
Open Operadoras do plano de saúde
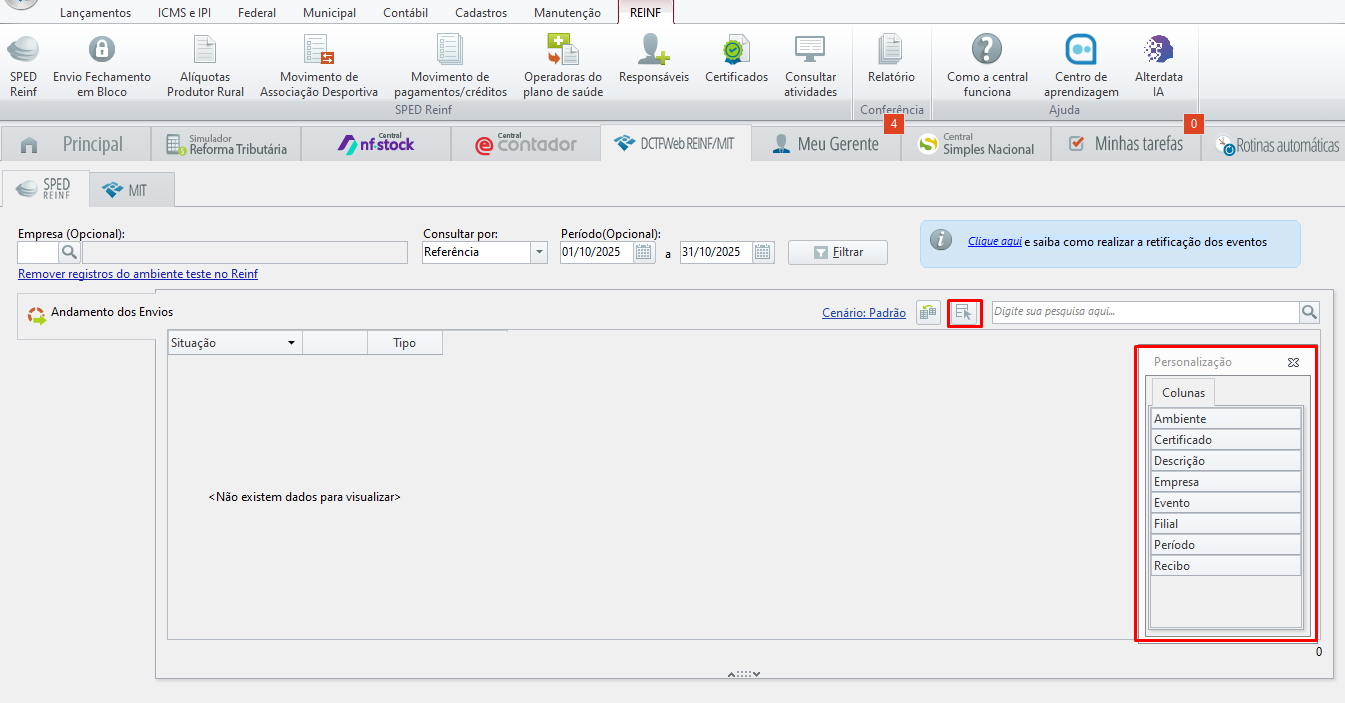[562, 66]
